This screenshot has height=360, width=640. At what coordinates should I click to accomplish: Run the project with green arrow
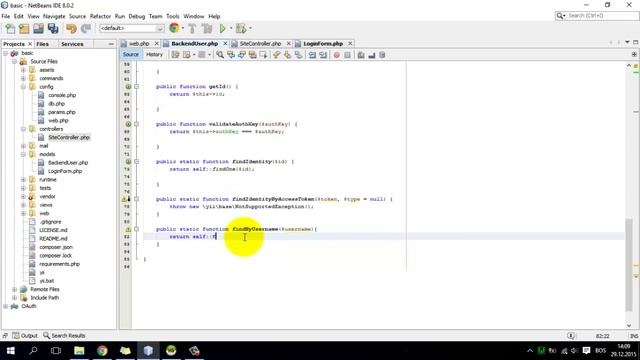(x=222, y=29)
